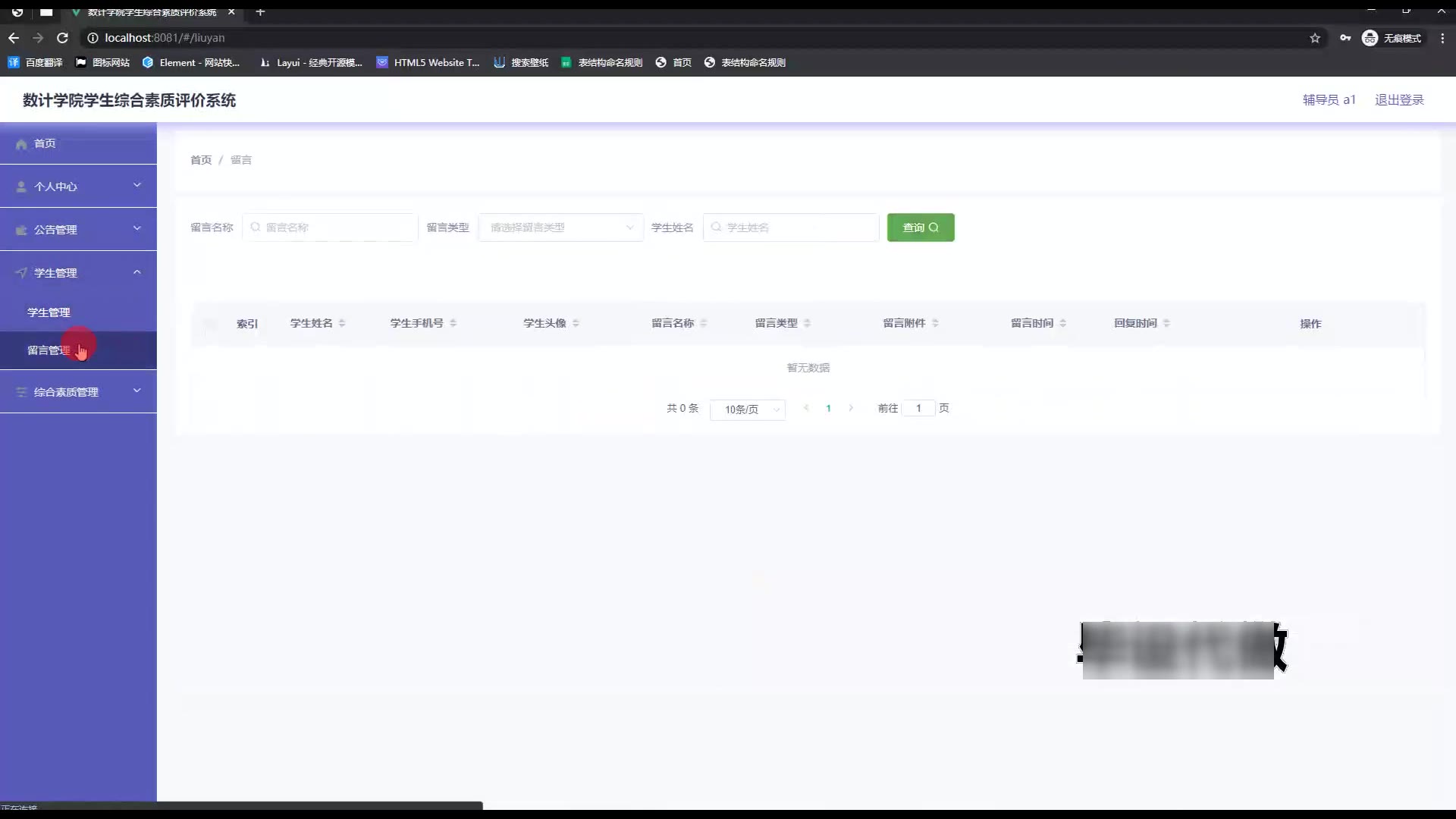The height and width of the screenshot is (819, 1456).
Task: Open the 留言类型 dropdown selector
Action: click(560, 227)
